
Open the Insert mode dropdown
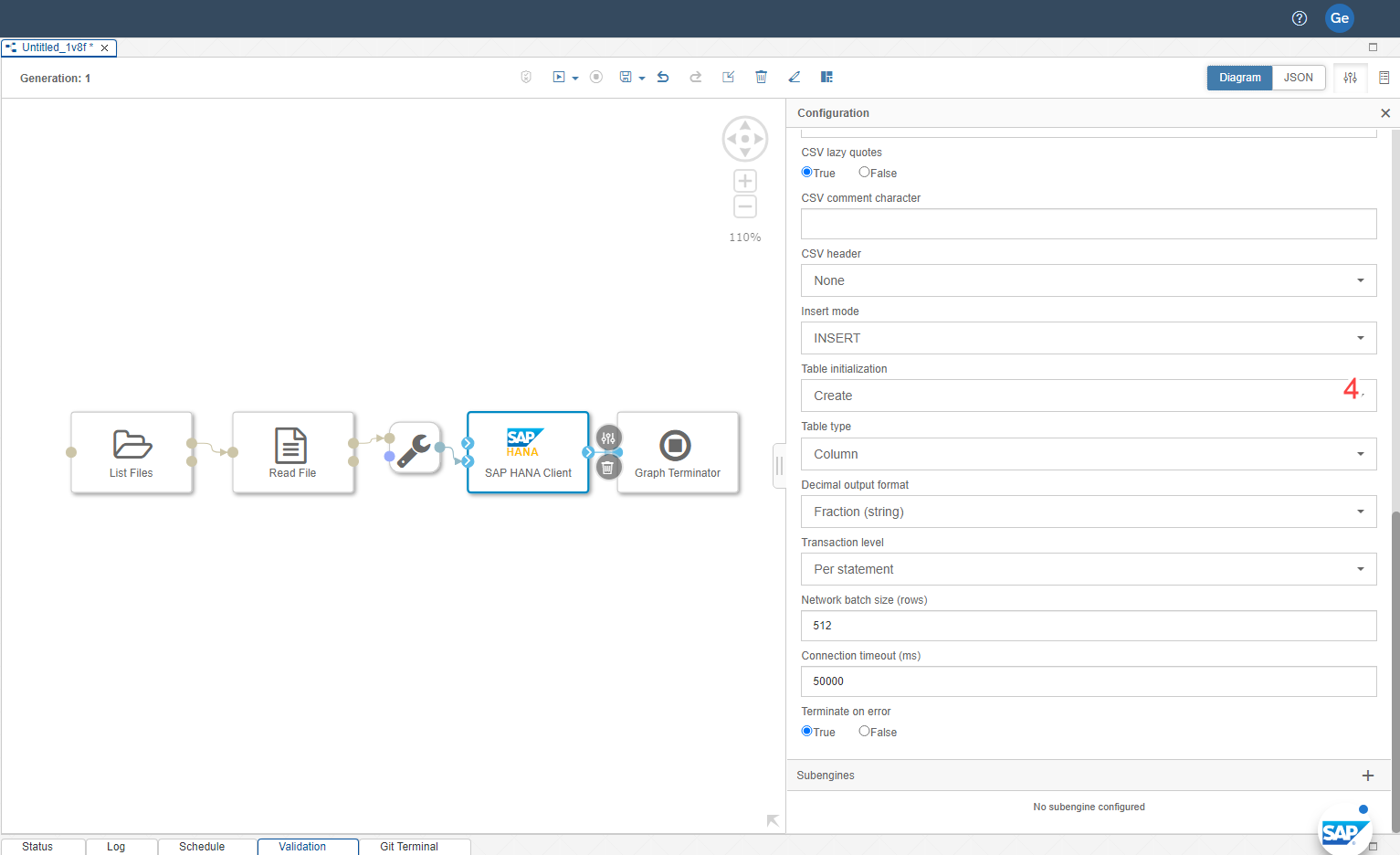[x=1088, y=338]
